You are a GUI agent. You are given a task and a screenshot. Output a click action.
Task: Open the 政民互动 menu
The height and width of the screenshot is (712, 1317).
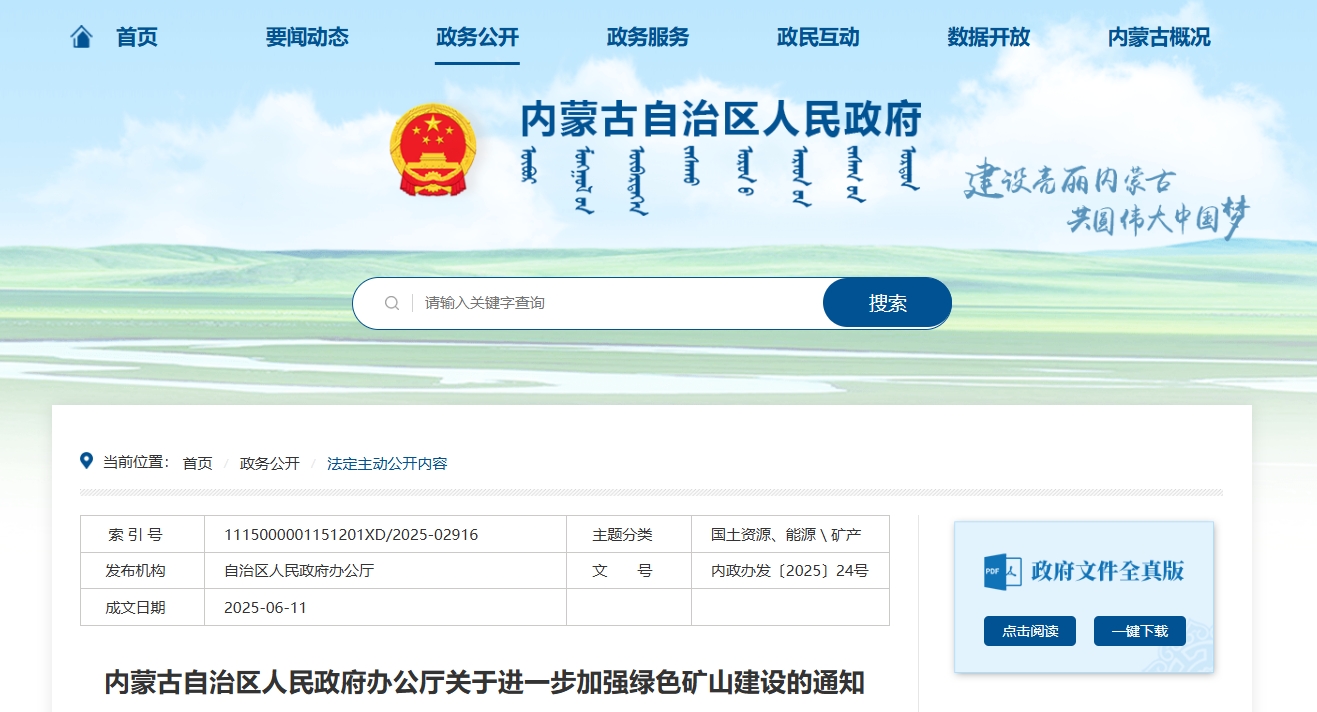(818, 38)
